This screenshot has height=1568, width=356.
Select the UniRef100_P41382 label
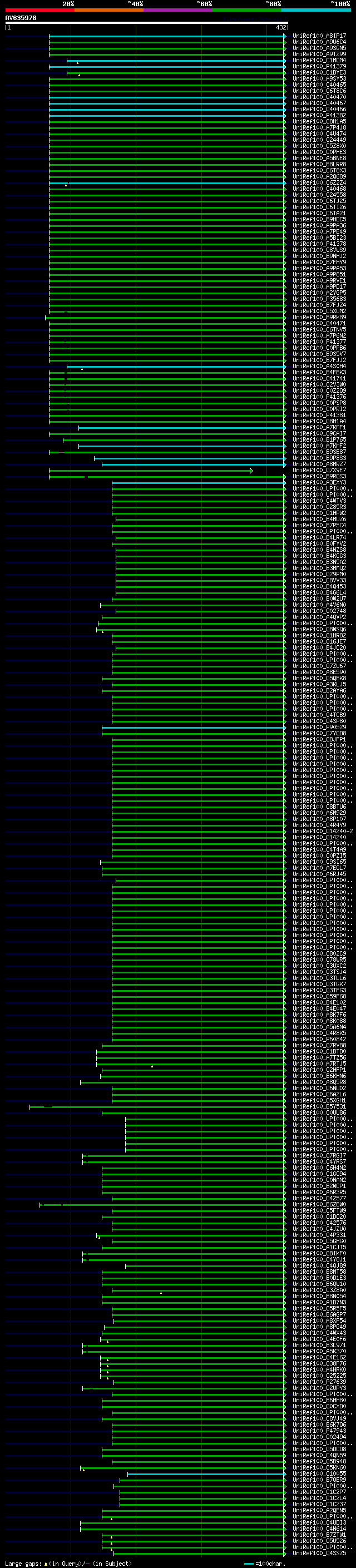[x=319, y=116]
